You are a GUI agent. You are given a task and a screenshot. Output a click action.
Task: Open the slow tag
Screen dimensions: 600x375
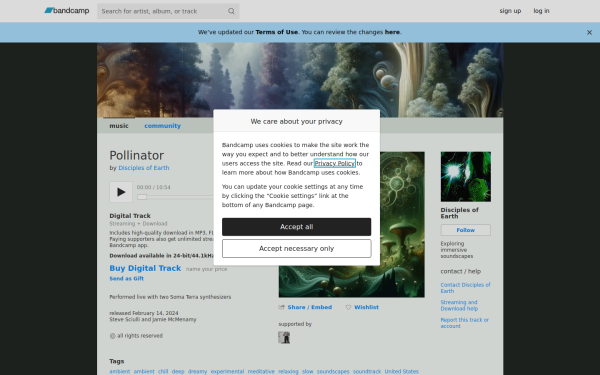tap(308, 372)
